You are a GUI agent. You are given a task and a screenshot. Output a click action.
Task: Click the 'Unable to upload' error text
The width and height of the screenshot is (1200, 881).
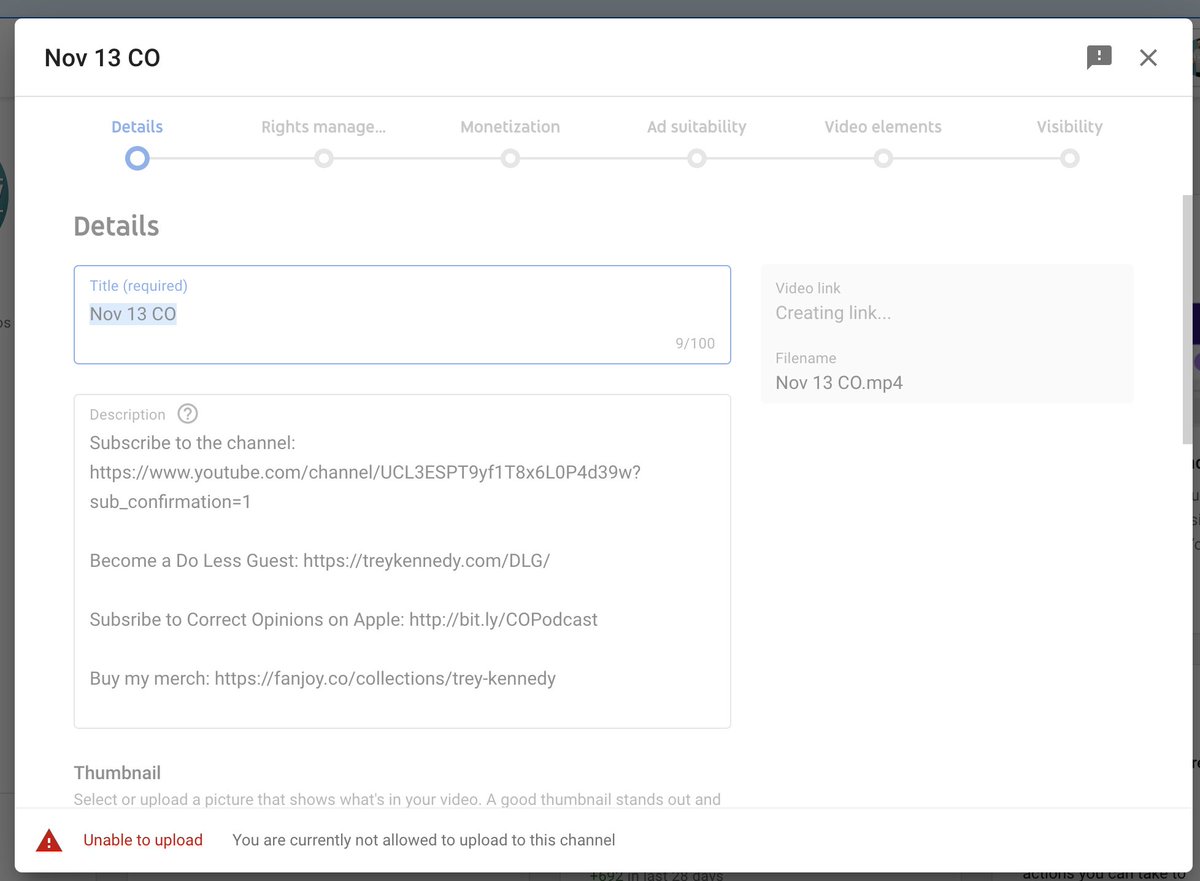coord(143,840)
